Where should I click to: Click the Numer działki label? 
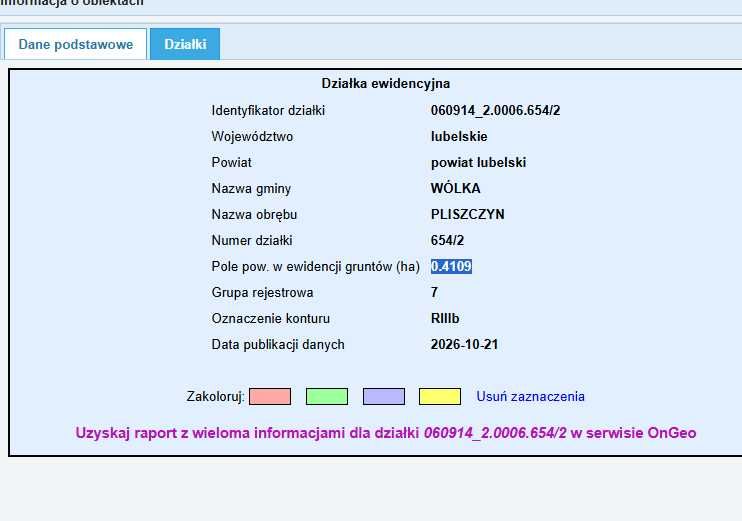click(x=252, y=240)
